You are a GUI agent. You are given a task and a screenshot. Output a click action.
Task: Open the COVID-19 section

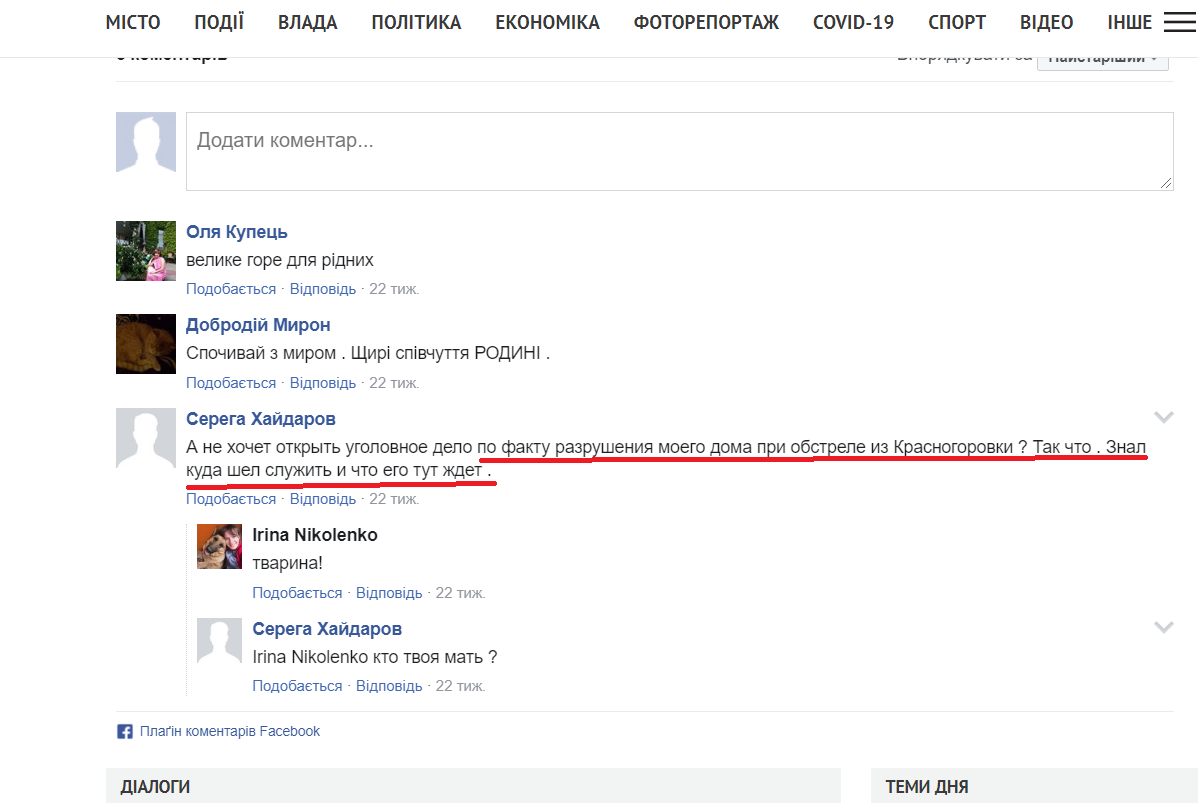[853, 22]
